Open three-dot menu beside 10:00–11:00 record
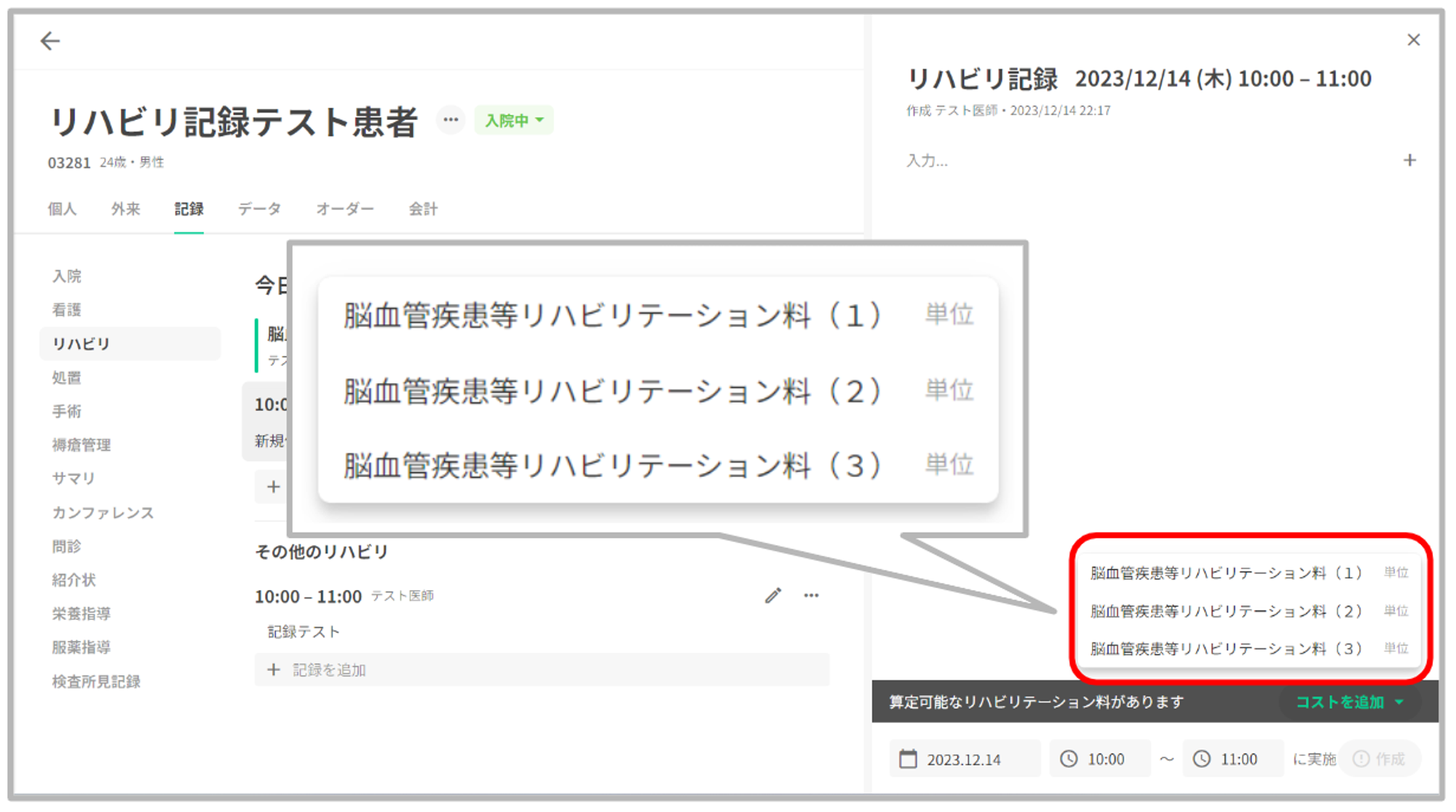 (811, 596)
